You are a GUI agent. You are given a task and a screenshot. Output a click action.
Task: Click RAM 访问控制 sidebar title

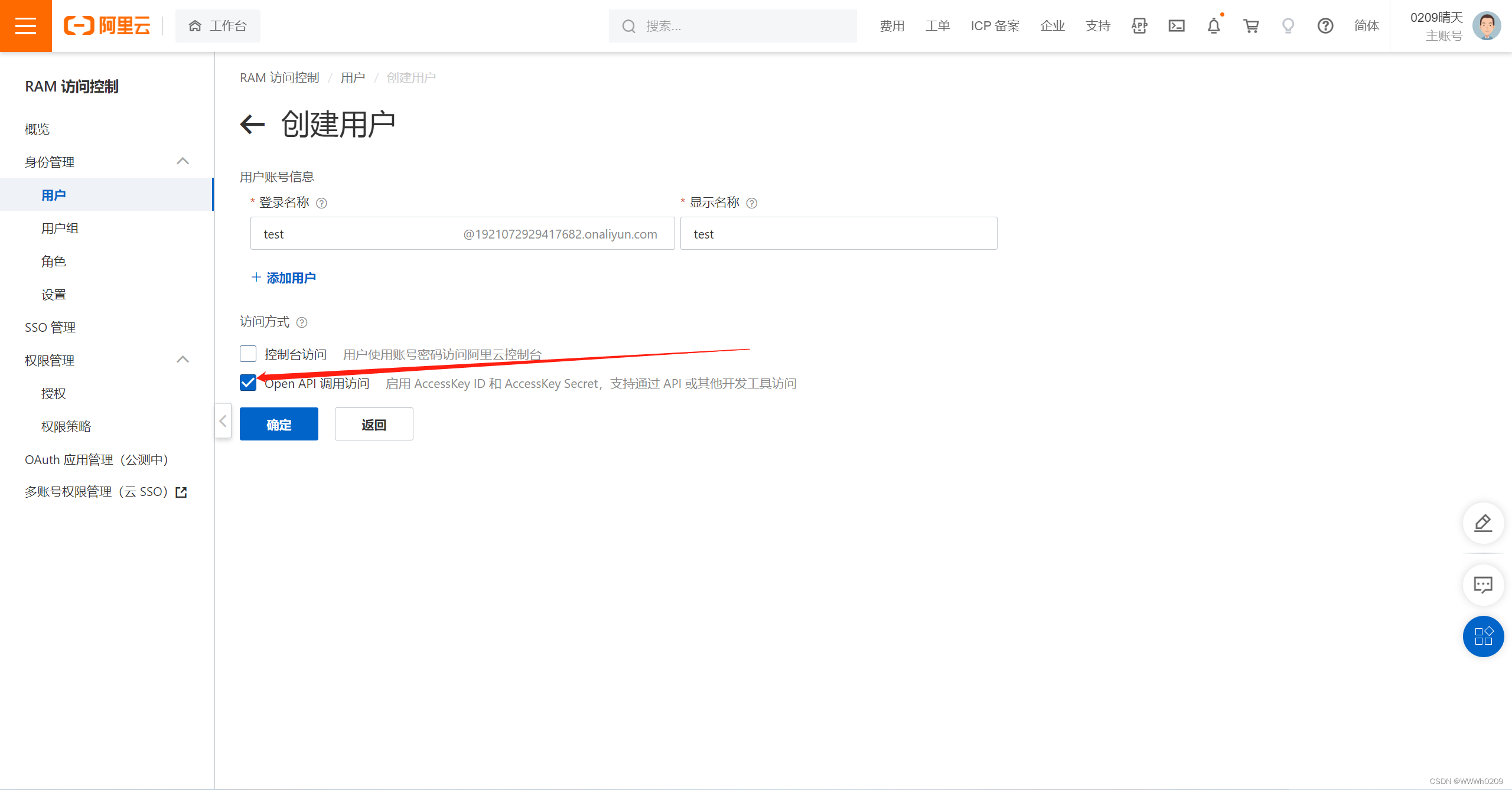71,86
